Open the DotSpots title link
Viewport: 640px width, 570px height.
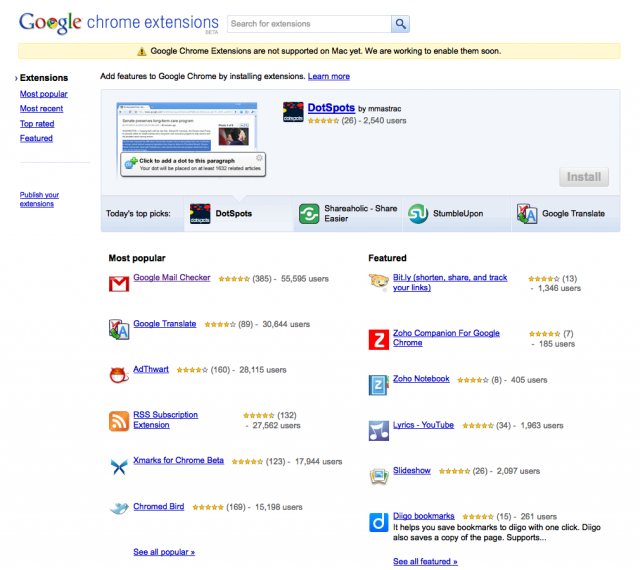tap(331, 108)
